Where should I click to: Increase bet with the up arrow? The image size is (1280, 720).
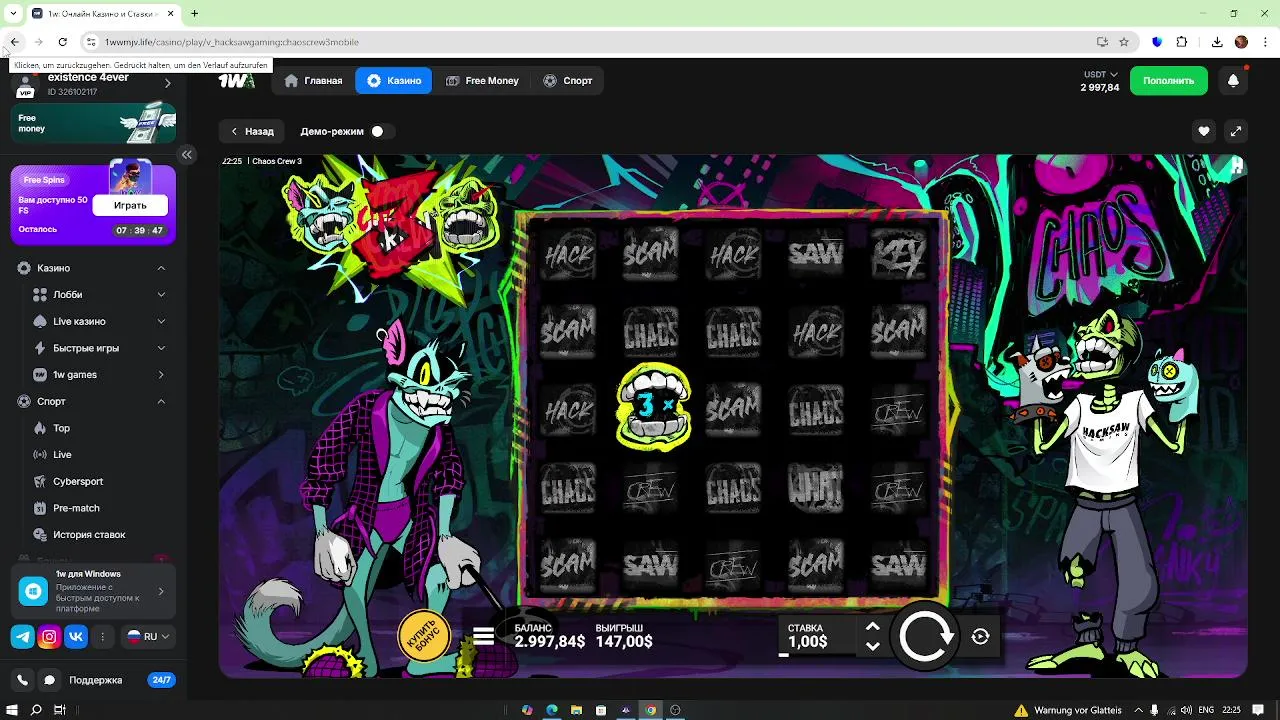click(x=872, y=627)
